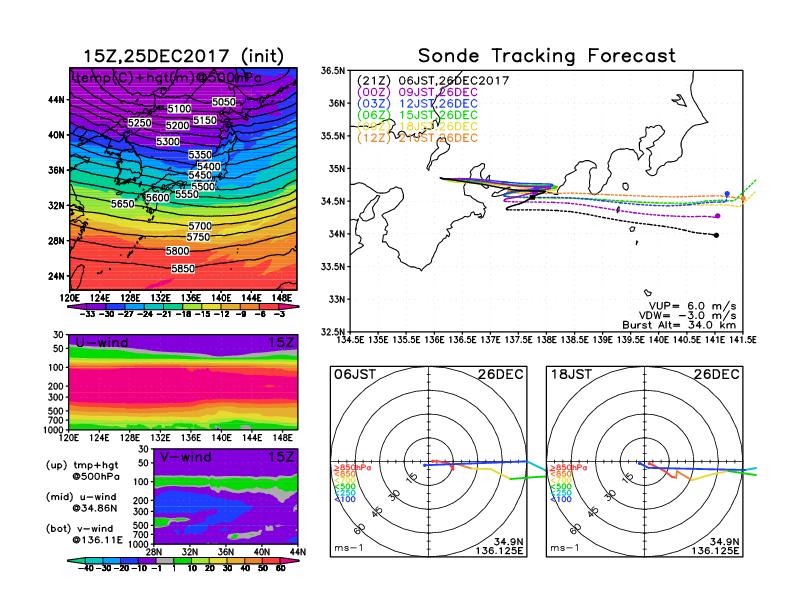This screenshot has width=792, height=612.
Task: Click the "(mid) u-wind @34.86N" note
Action: [x=81, y=502]
